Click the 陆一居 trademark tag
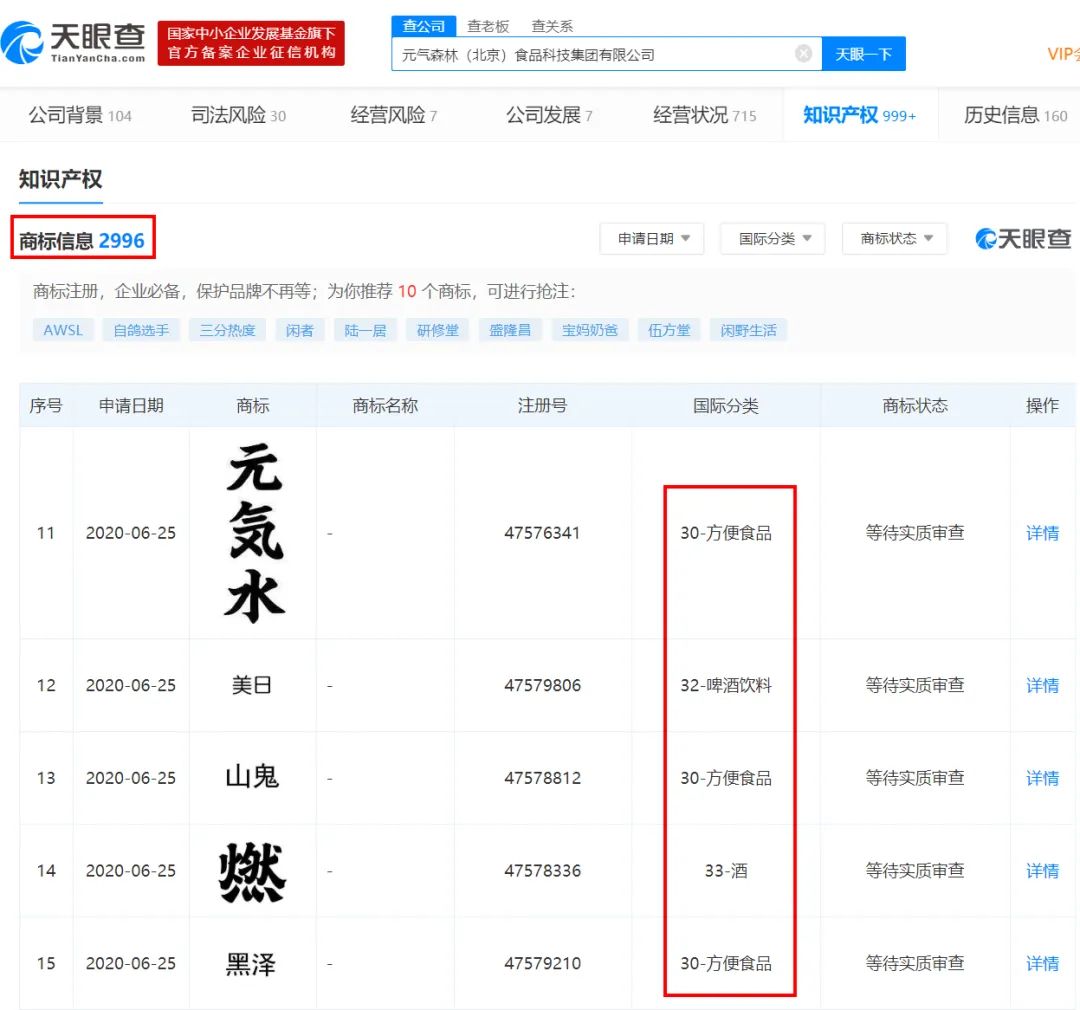The height and width of the screenshot is (1010, 1080). 365,330
